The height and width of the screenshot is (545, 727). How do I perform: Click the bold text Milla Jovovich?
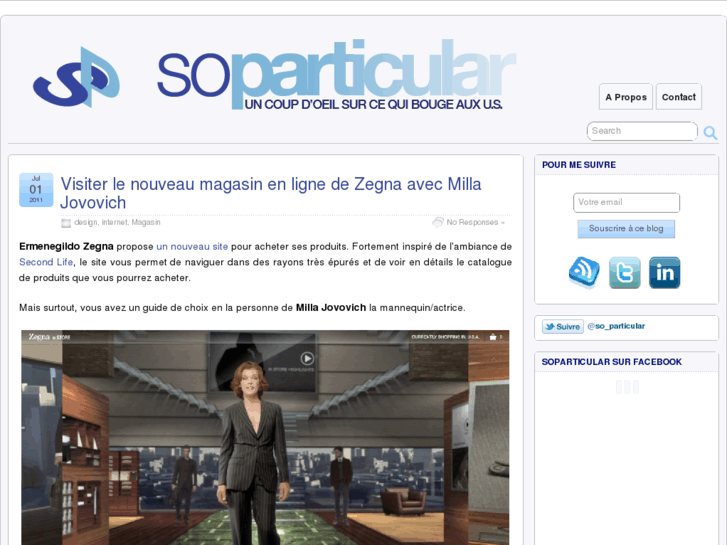coord(331,308)
